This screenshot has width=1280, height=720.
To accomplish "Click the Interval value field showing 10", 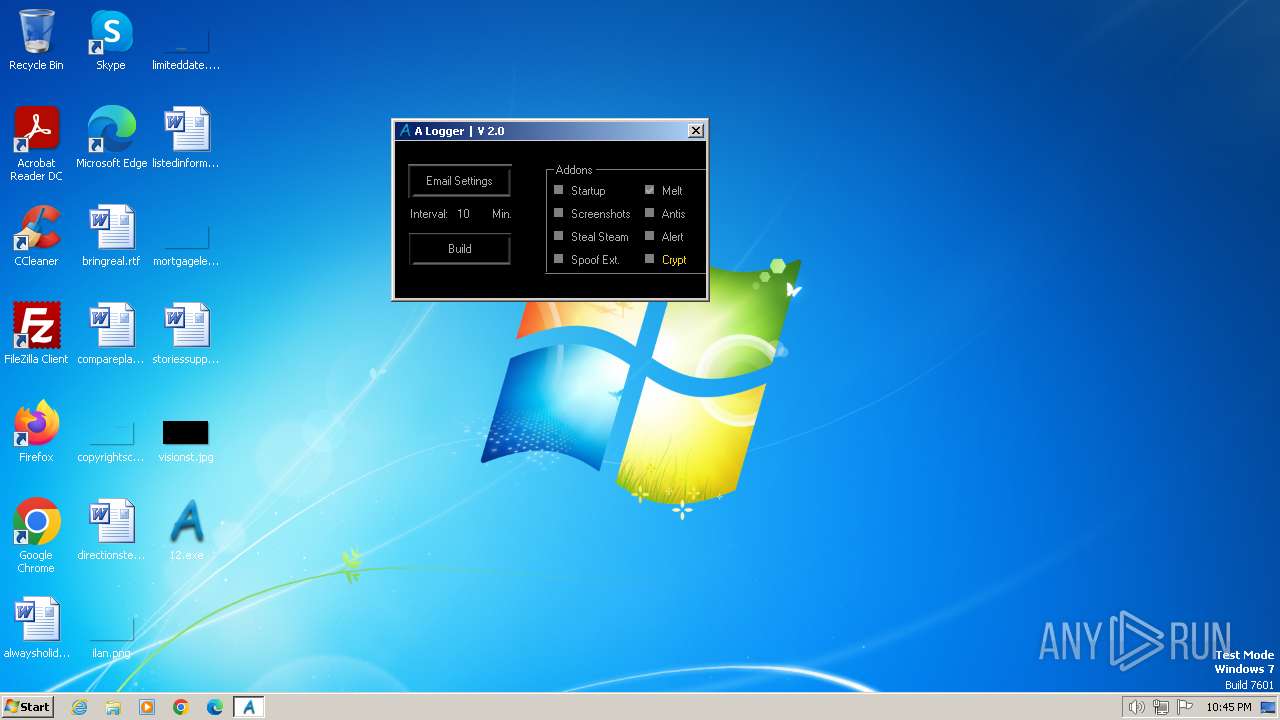I will point(466,214).
